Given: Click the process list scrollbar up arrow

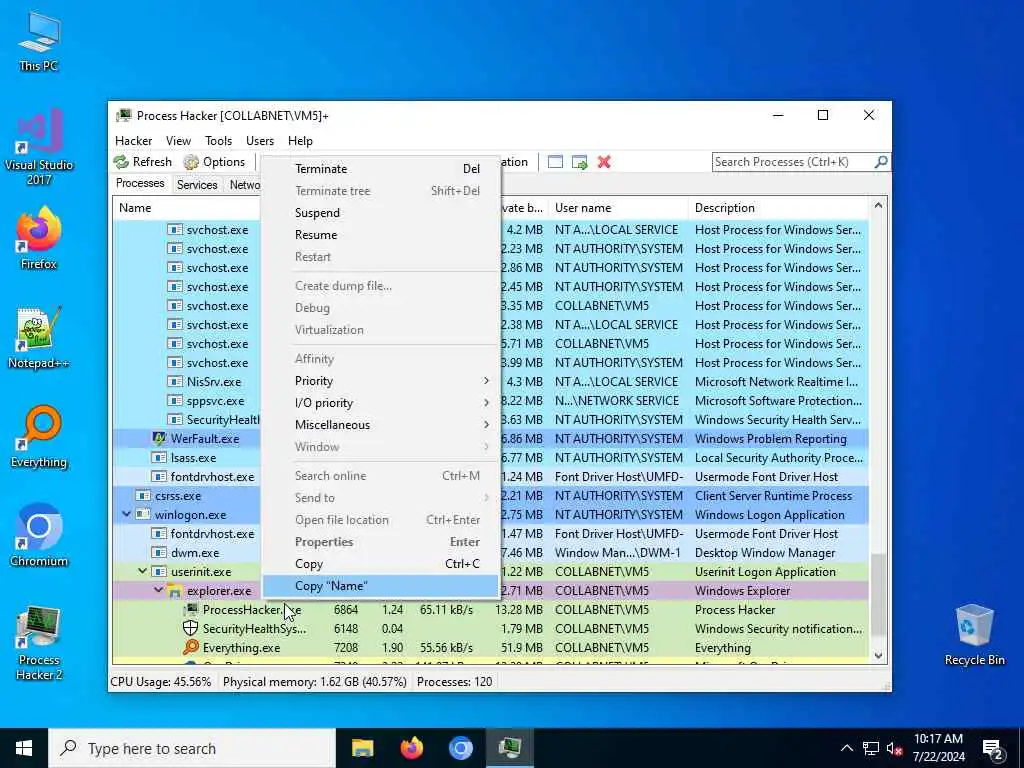Looking at the screenshot, I should 878,206.
